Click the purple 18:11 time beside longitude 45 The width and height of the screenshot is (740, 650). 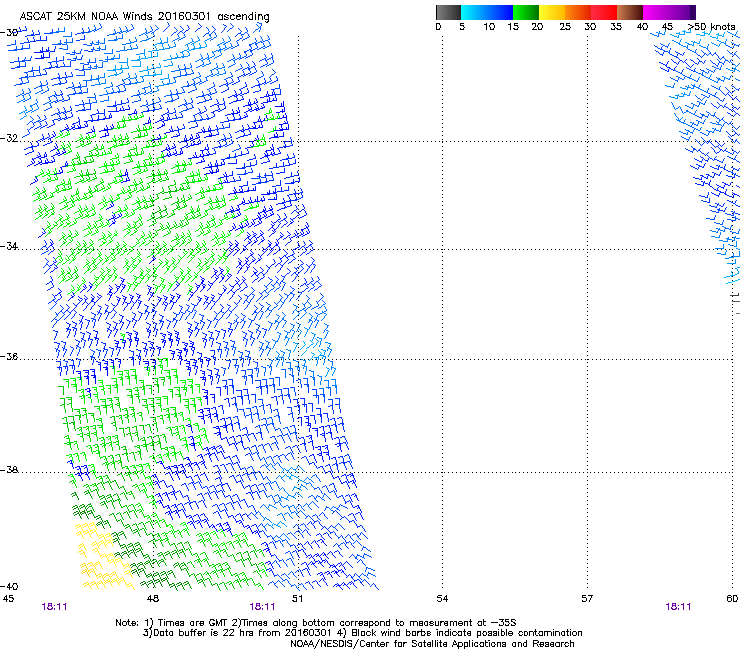(54, 607)
